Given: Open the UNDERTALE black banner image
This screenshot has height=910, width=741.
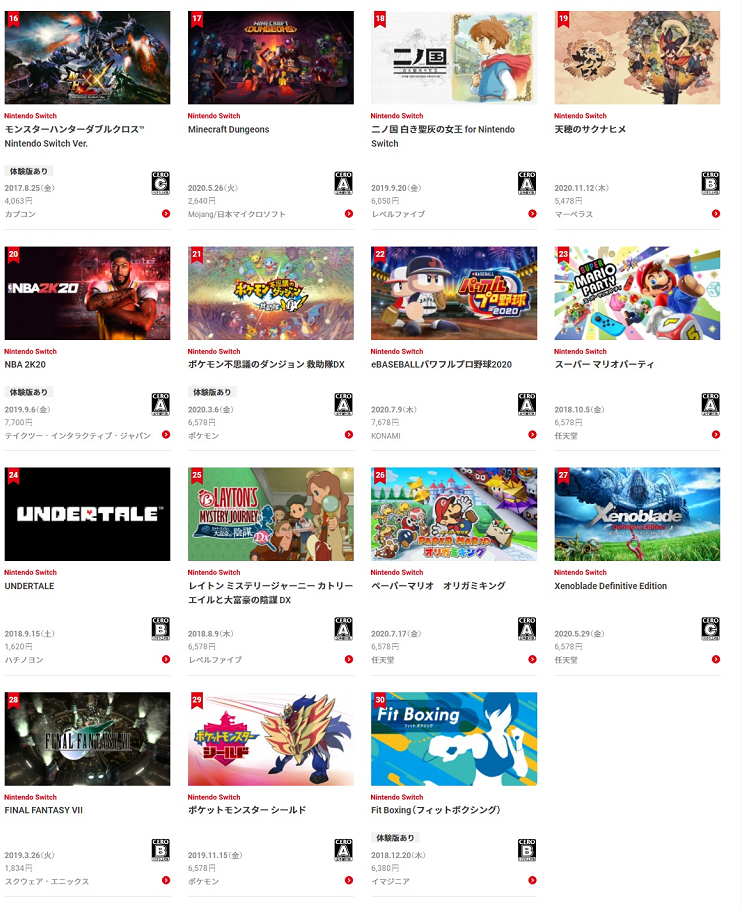Looking at the screenshot, I should pyautogui.click(x=88, y=514).
